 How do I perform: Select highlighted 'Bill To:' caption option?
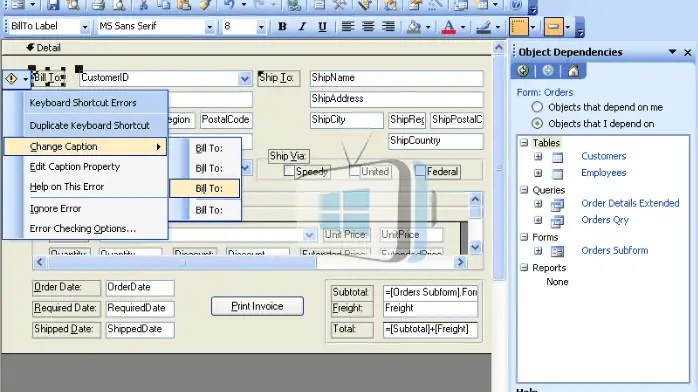[x=205, y=188]
